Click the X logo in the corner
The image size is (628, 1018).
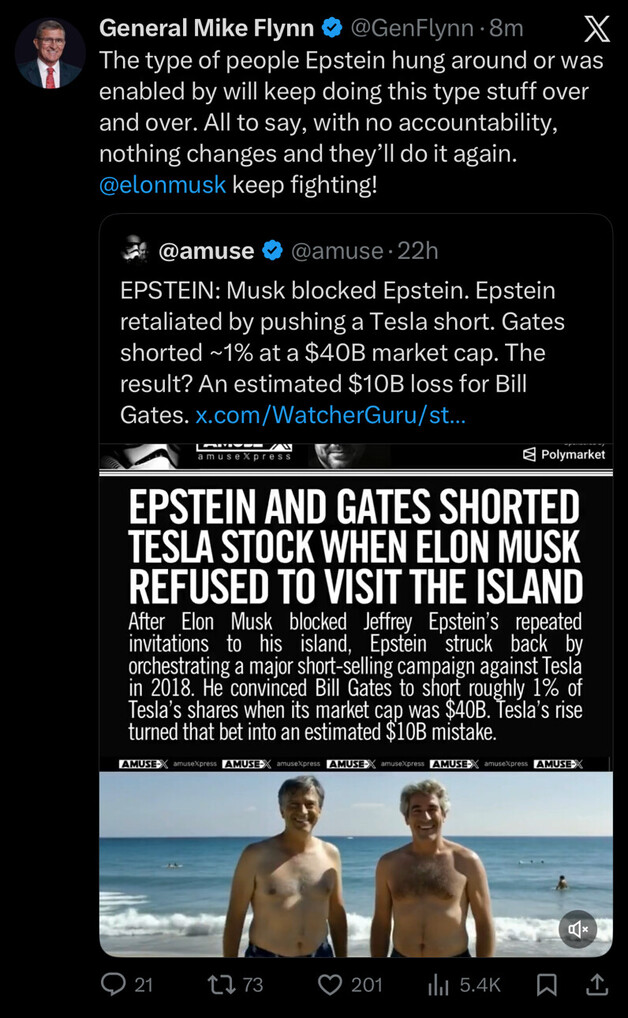click(x=596, y=30)
